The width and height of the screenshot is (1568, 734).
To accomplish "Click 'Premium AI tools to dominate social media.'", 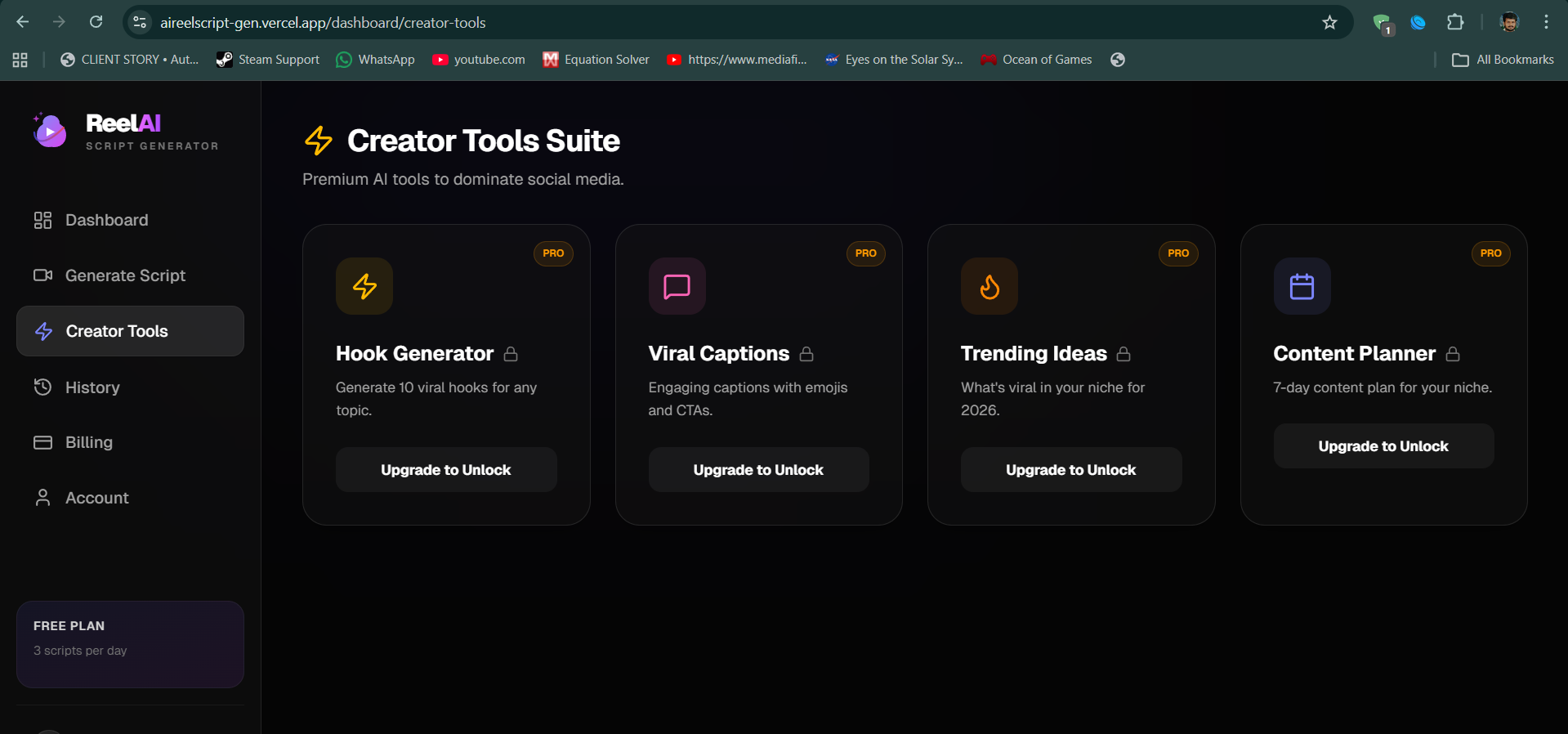I will (463, 179).
